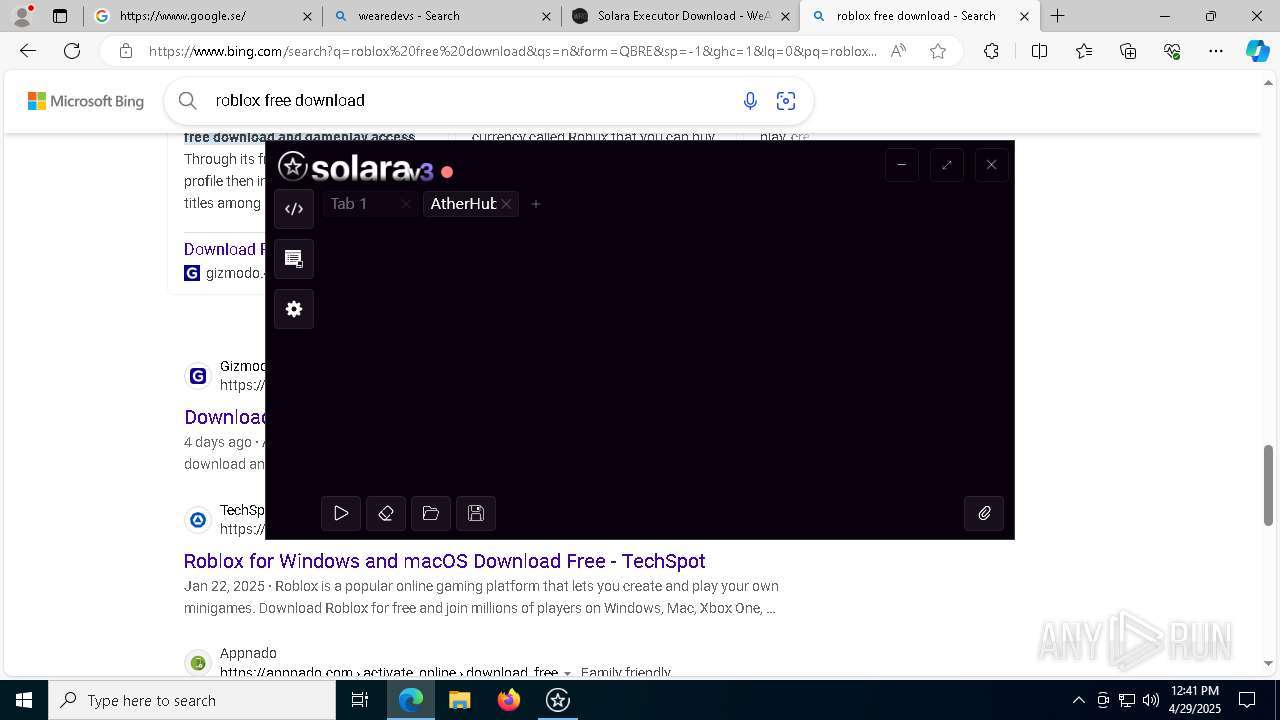Switch to the wearedevs Search tab
This screenshot has height=720, width=1280.
coord(441,16)
